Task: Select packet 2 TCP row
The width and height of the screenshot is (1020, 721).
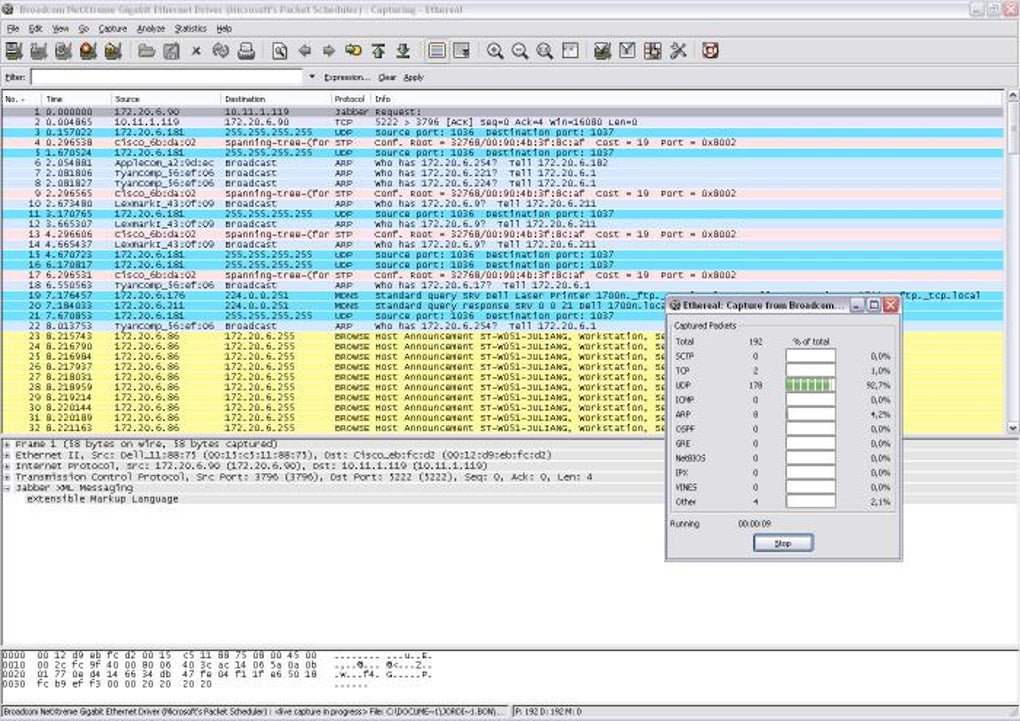Action: coord(502,122)
